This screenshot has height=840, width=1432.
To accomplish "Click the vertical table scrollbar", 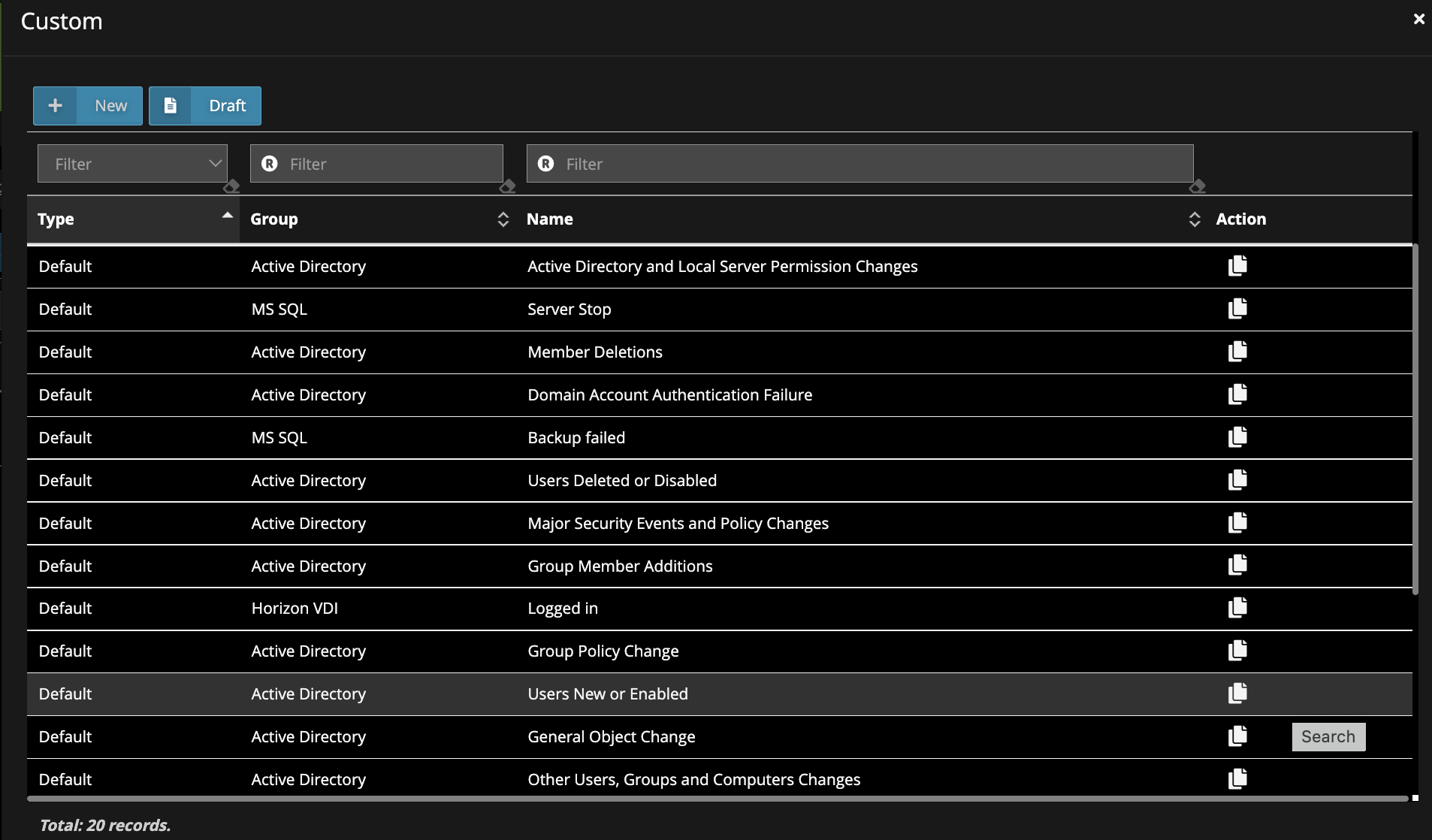I will point(1415,421).
